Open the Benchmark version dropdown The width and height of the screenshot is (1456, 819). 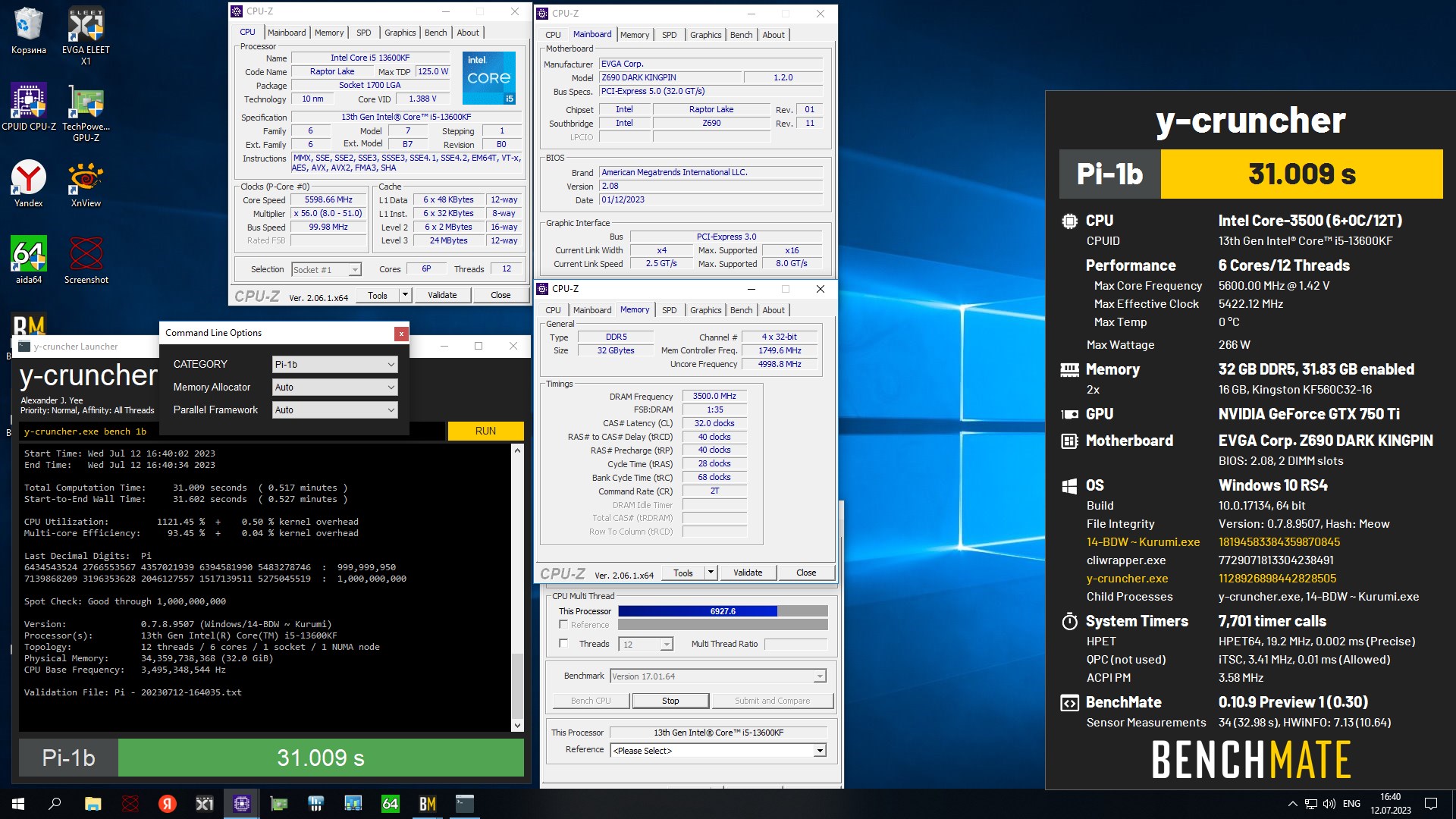(718, 676)
